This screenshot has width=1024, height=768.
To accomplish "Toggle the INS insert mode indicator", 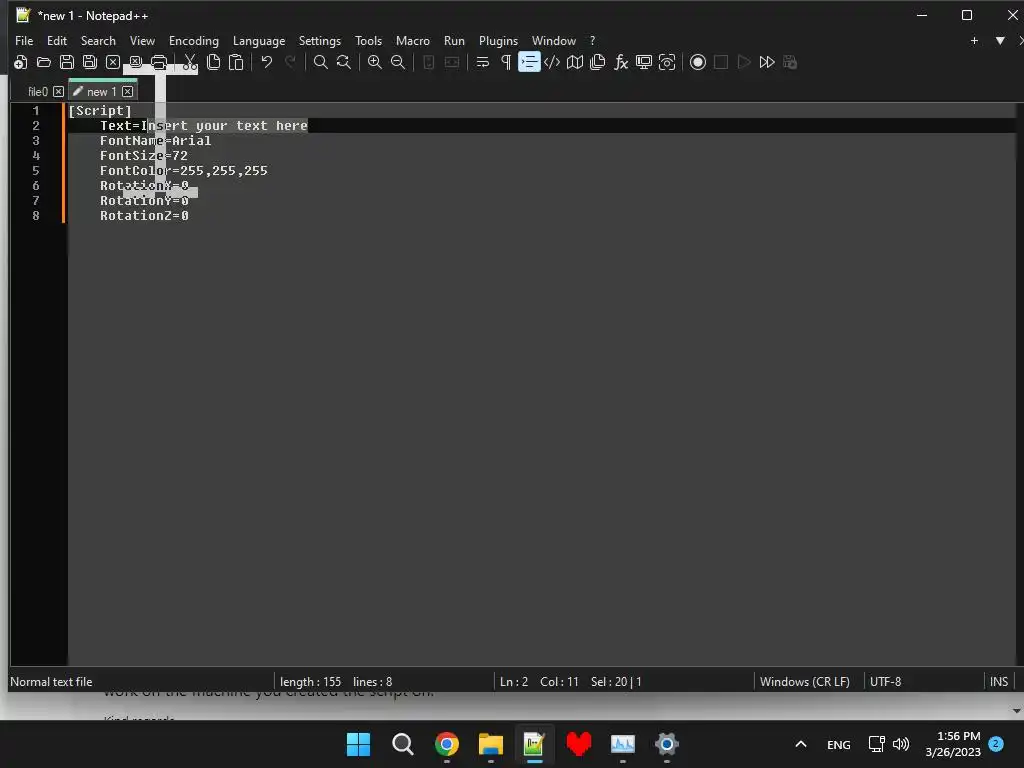I will 999,682.
